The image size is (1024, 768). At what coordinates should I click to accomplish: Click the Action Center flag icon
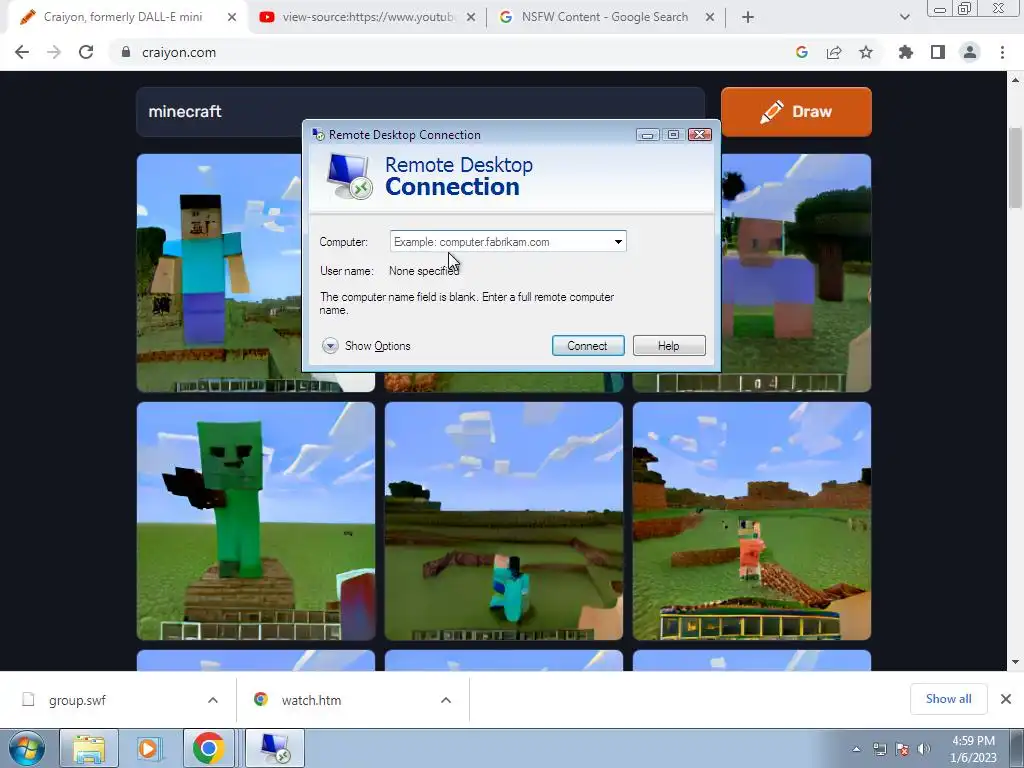click(x=902, y=749)
